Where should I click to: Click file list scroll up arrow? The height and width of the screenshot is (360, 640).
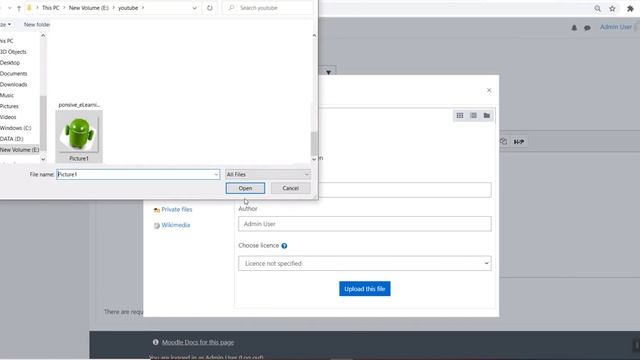[314, 36]
